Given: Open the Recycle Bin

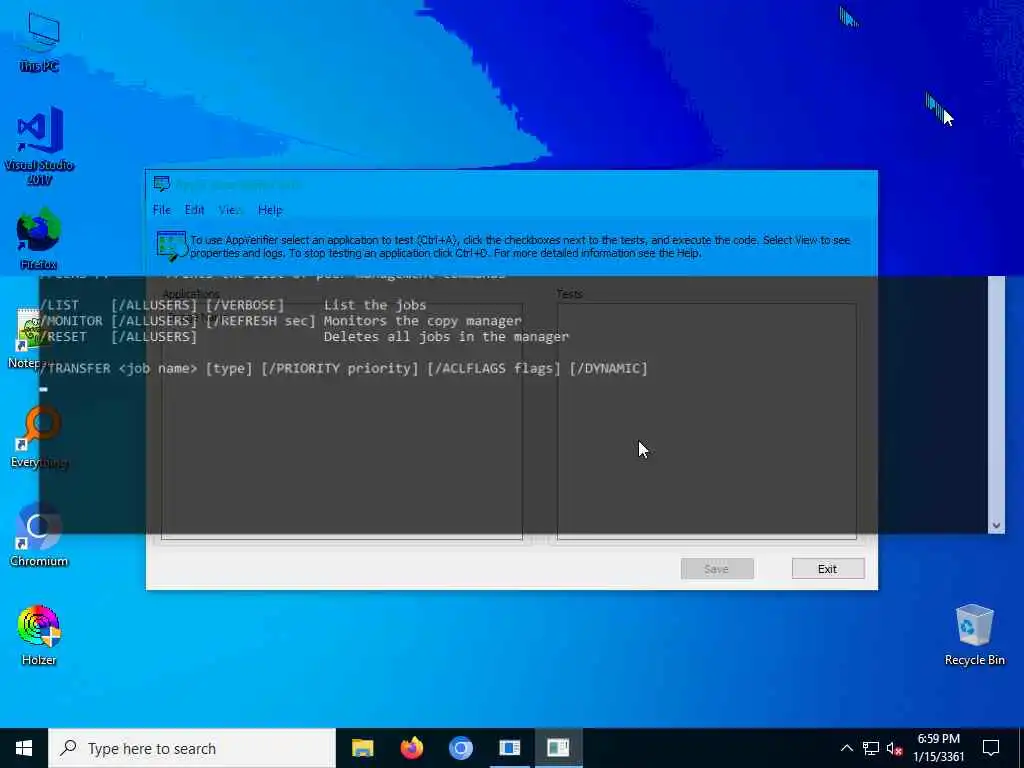Looking at the screenshot, I should tap(974, 635).
